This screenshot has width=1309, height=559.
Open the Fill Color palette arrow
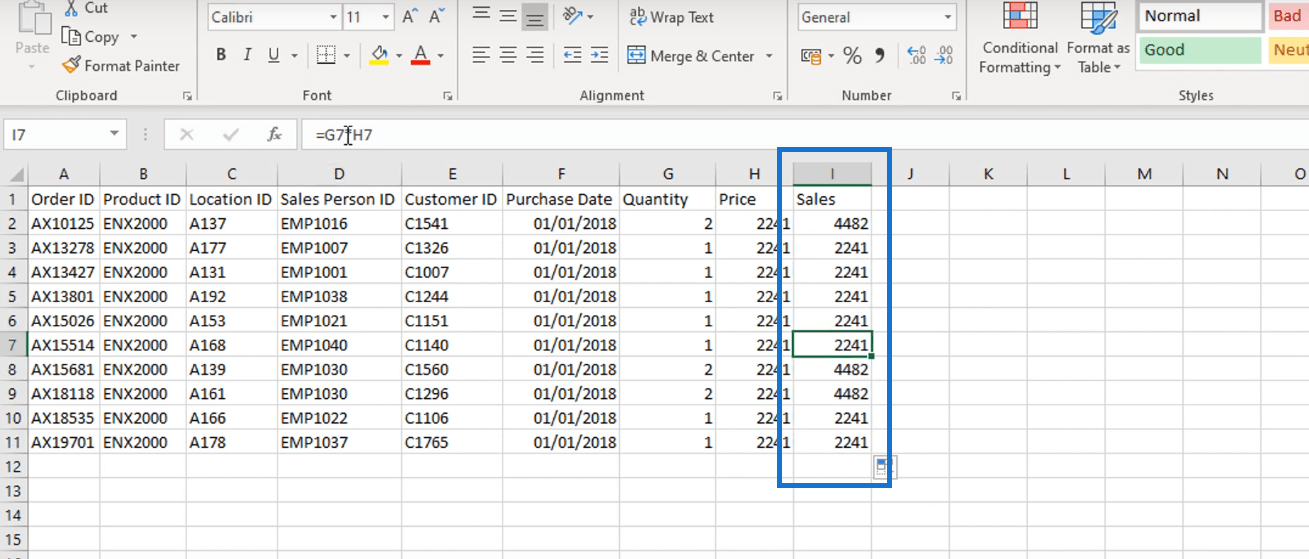pyautogui.click(x=398, y=55)
